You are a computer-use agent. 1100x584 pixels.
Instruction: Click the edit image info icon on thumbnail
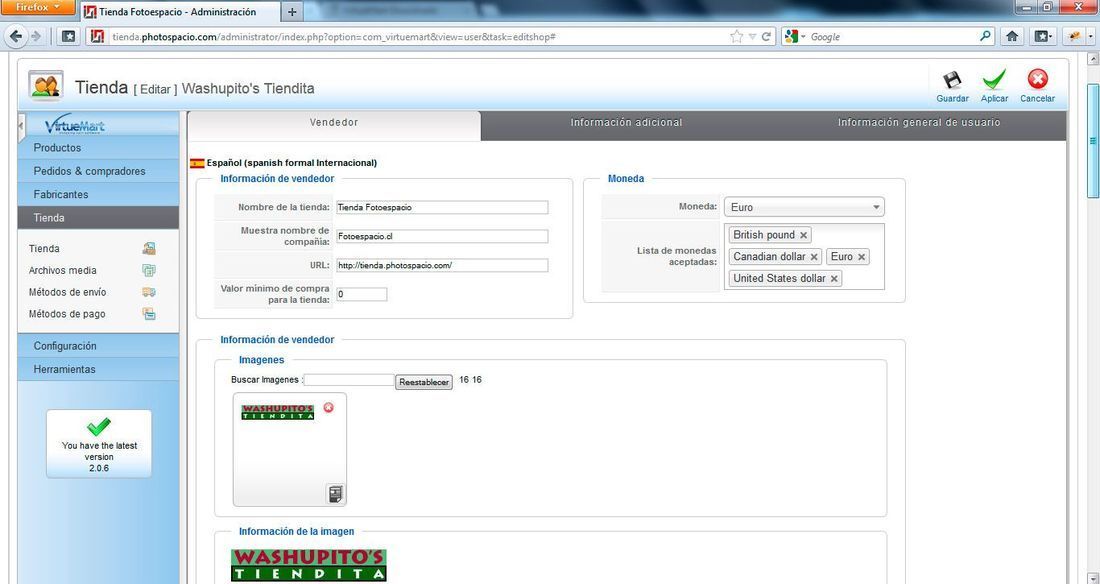pyautogui.click(x=335, y=494)
